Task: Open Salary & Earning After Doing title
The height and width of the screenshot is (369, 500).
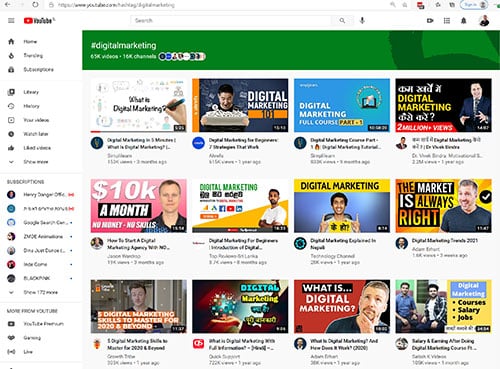Action: pyautogui.click(x=444, y=344)
